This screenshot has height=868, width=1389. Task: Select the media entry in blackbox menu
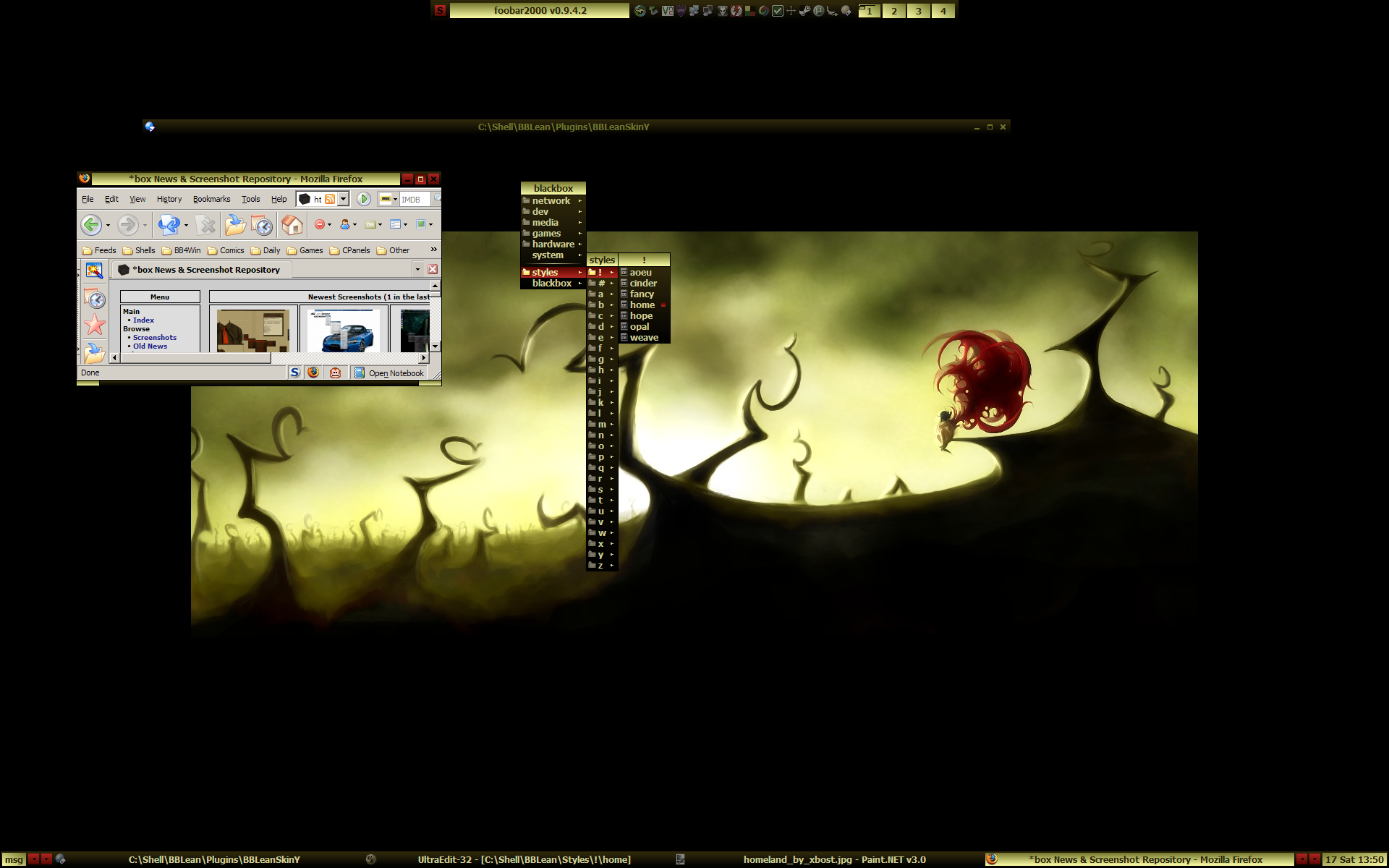[553, 223]
